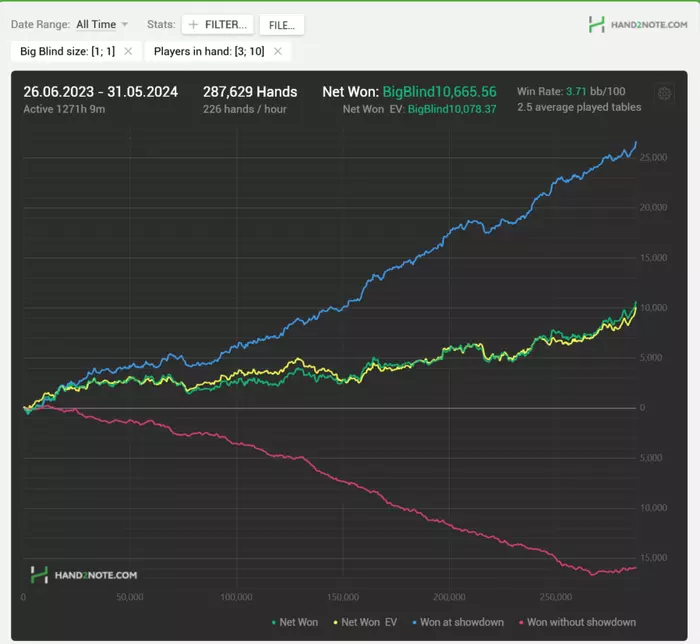700x644 pixels.
Task: Click the Hand2Note logo at top right
Action: pos(638,25)
